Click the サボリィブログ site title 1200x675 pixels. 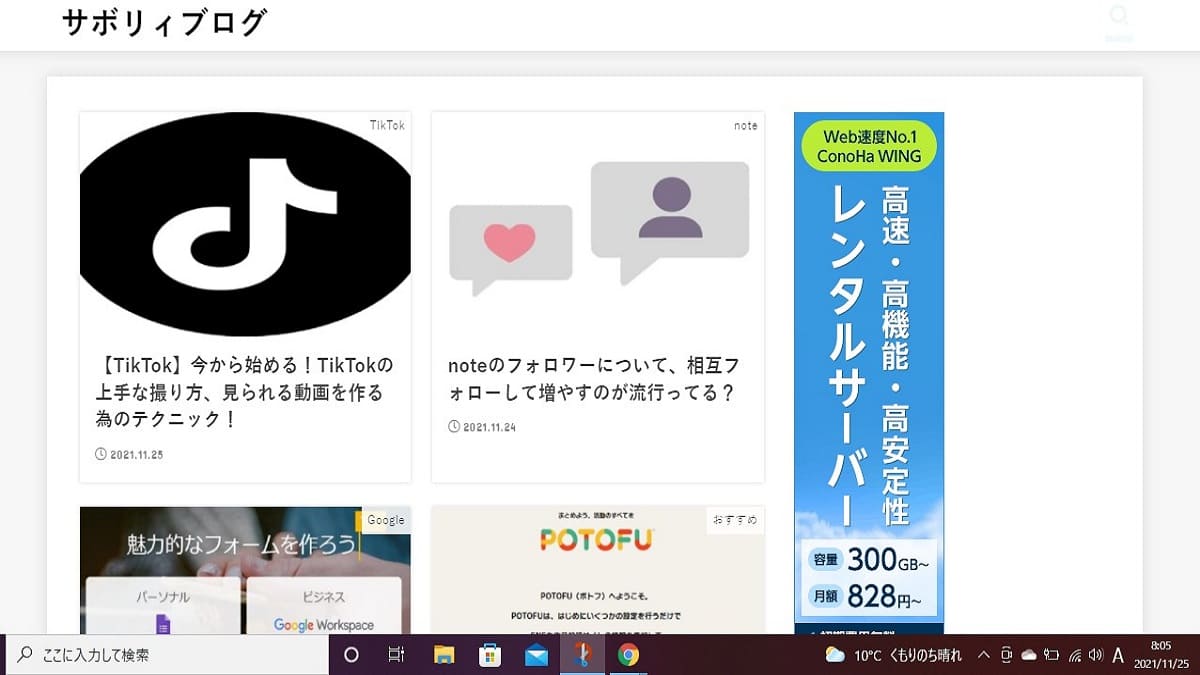click(164, 23)
